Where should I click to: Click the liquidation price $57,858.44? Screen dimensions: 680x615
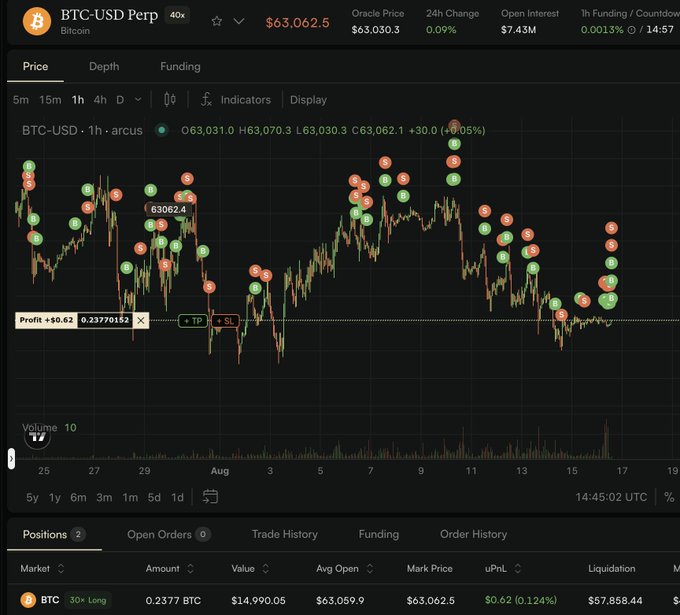[x=615, y=601]
